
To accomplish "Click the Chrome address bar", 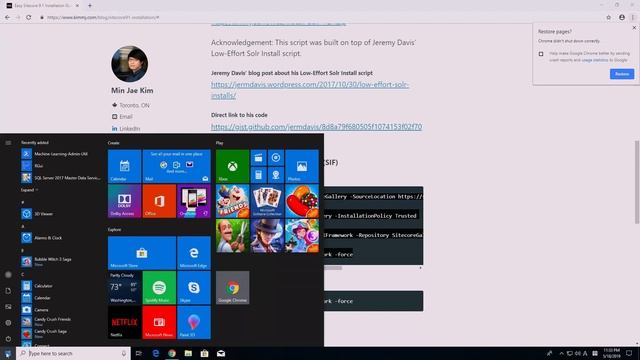I will click(318, 18).
